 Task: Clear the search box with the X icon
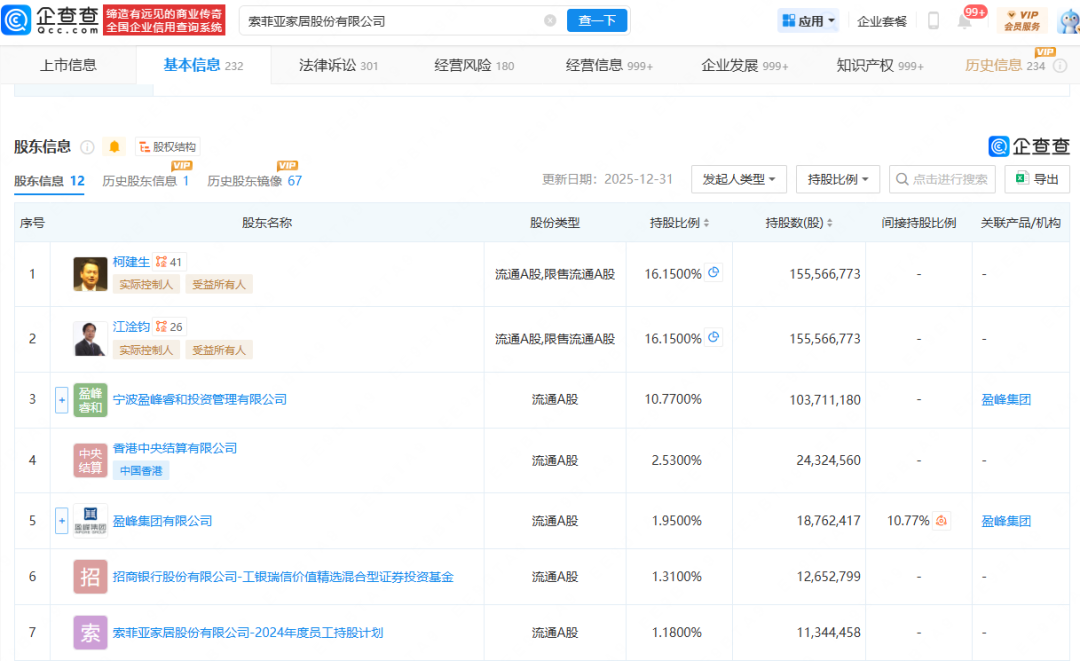coord(550,20)
